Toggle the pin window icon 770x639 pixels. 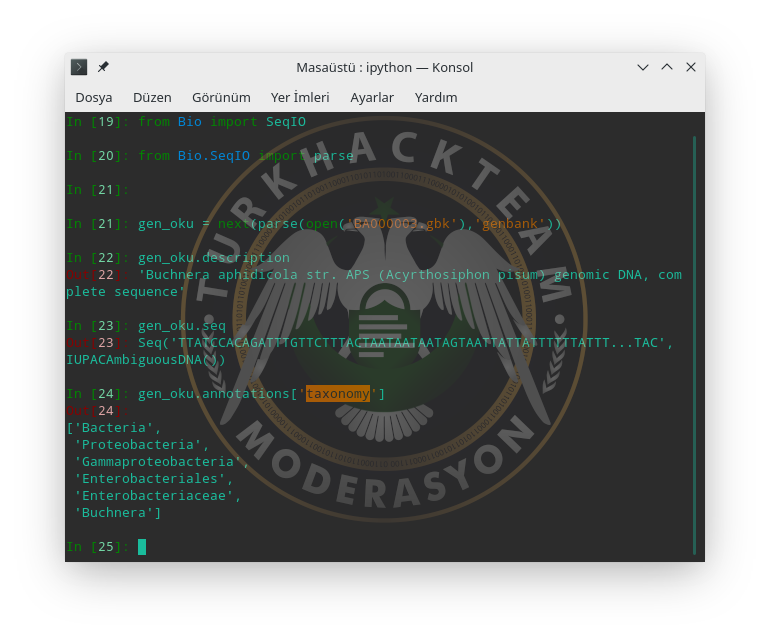click(103, 67)
